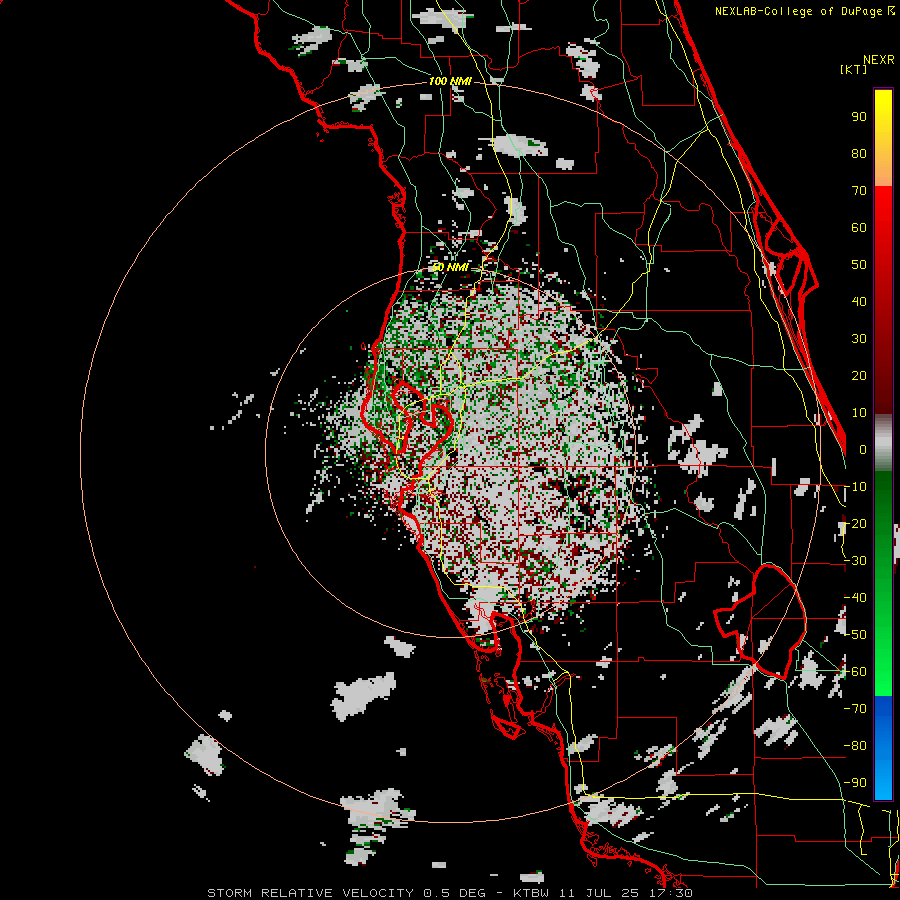
Task: Click the -90 scale label
Action: (855, 782)
